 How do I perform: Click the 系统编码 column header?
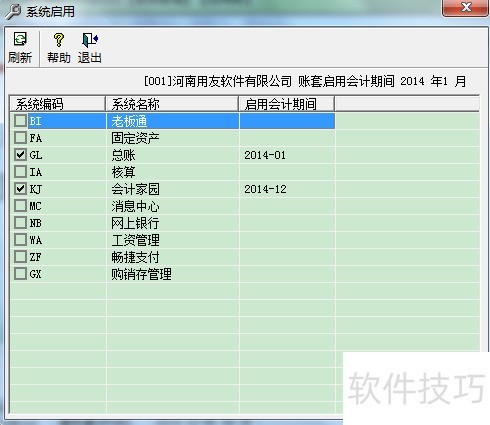pos(57,104)
